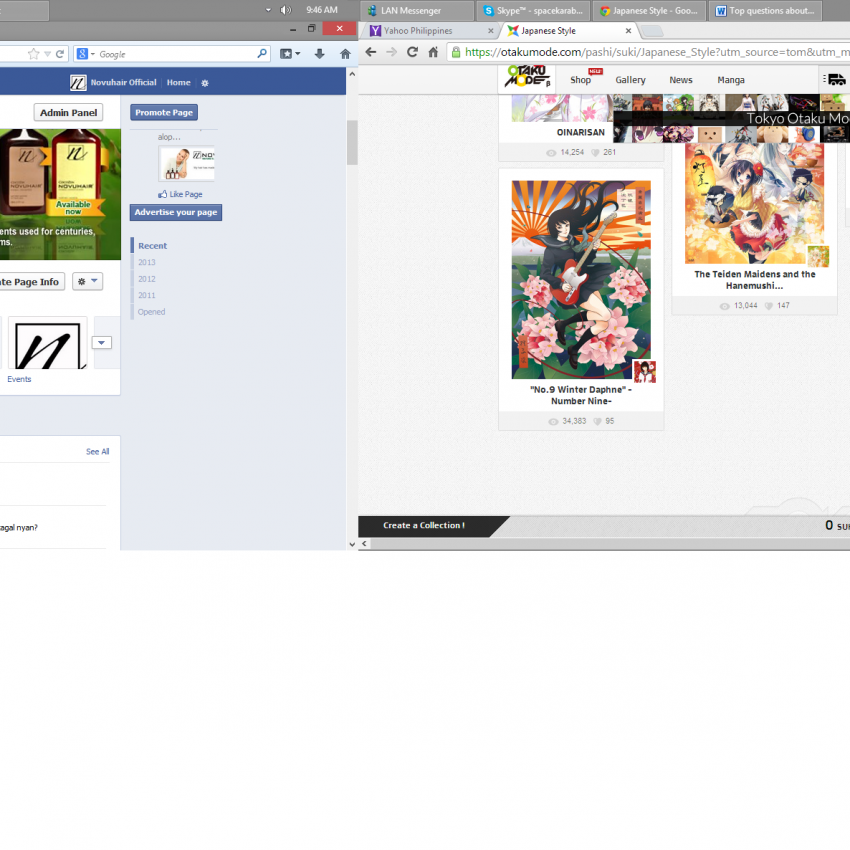Click the volume speaker tray icon
Viewport: 850px width, 850px height.
pos(285,10)
